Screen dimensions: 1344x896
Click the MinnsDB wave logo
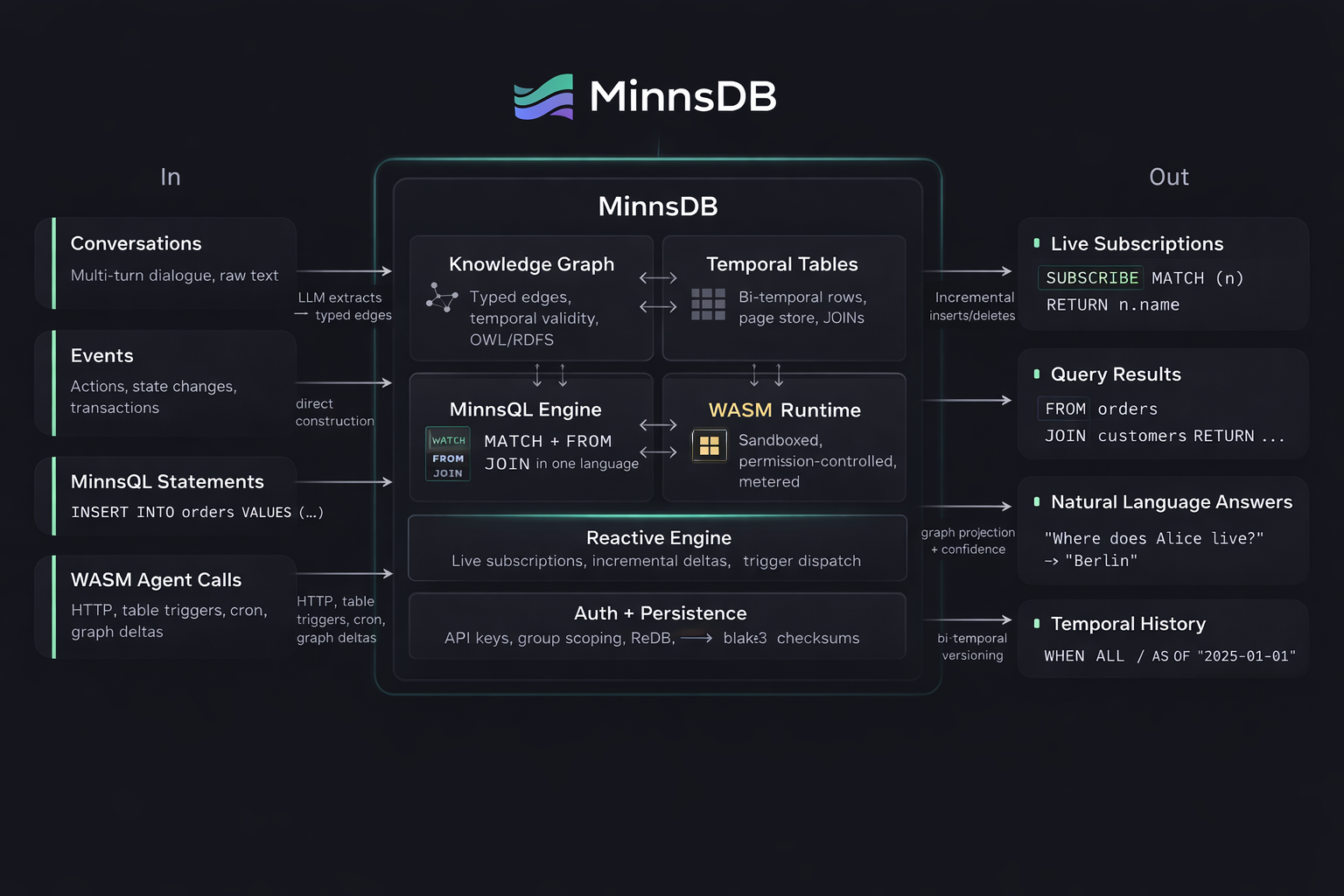click(542, 96)
